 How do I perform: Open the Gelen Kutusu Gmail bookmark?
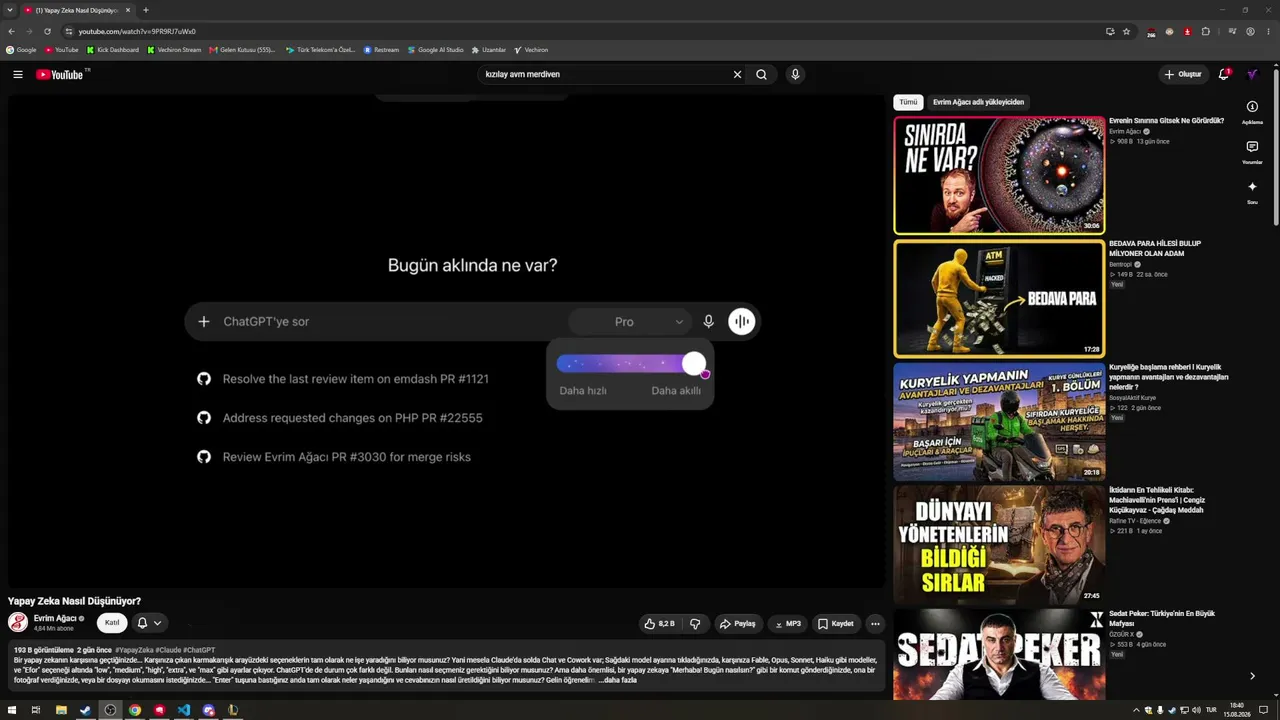point(242,49)
